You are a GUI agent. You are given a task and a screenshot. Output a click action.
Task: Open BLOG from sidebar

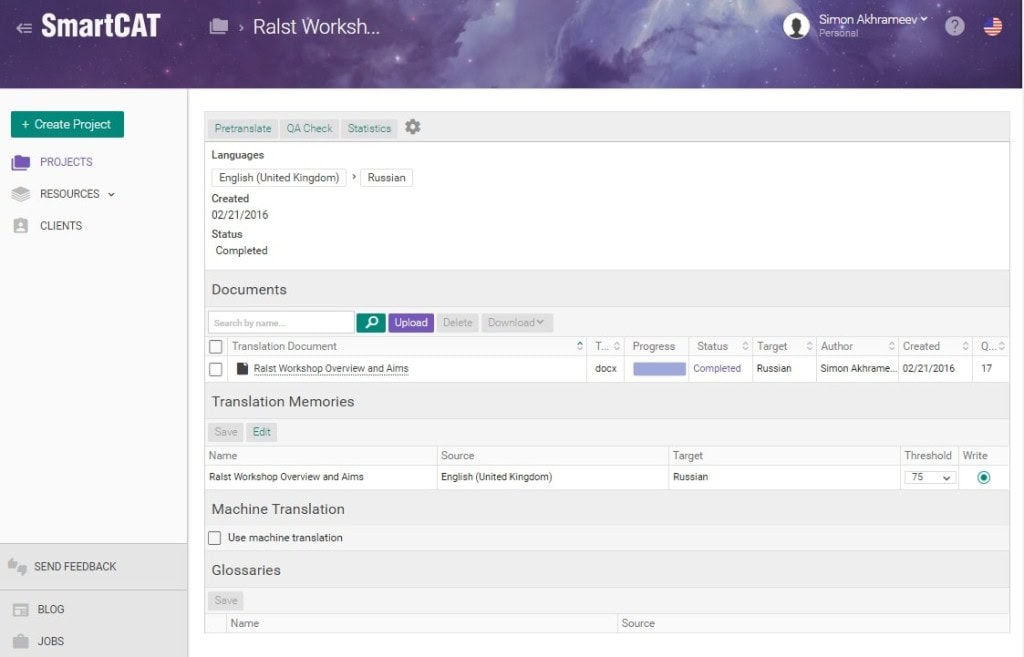tap(51, 609)
